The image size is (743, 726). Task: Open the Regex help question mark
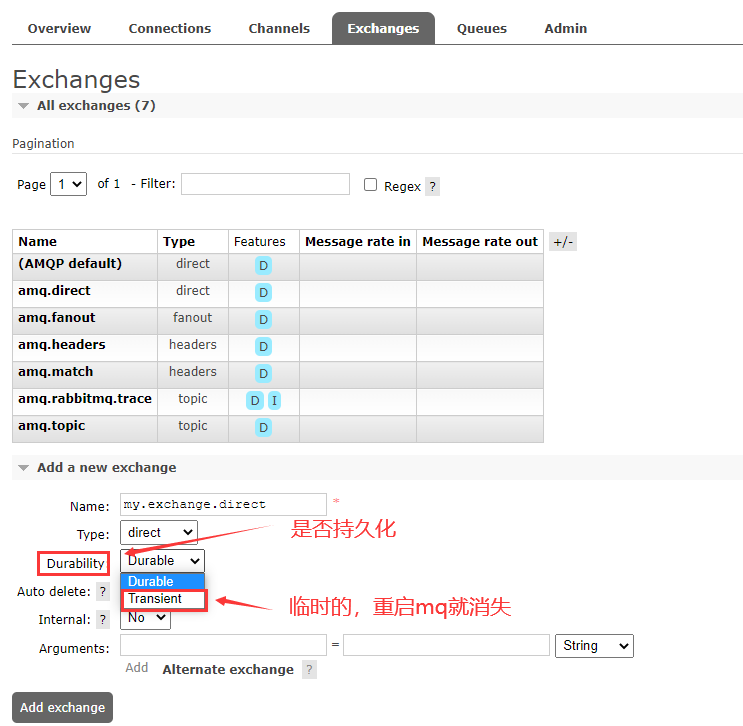pyautogui.click(x=432, y=187)
